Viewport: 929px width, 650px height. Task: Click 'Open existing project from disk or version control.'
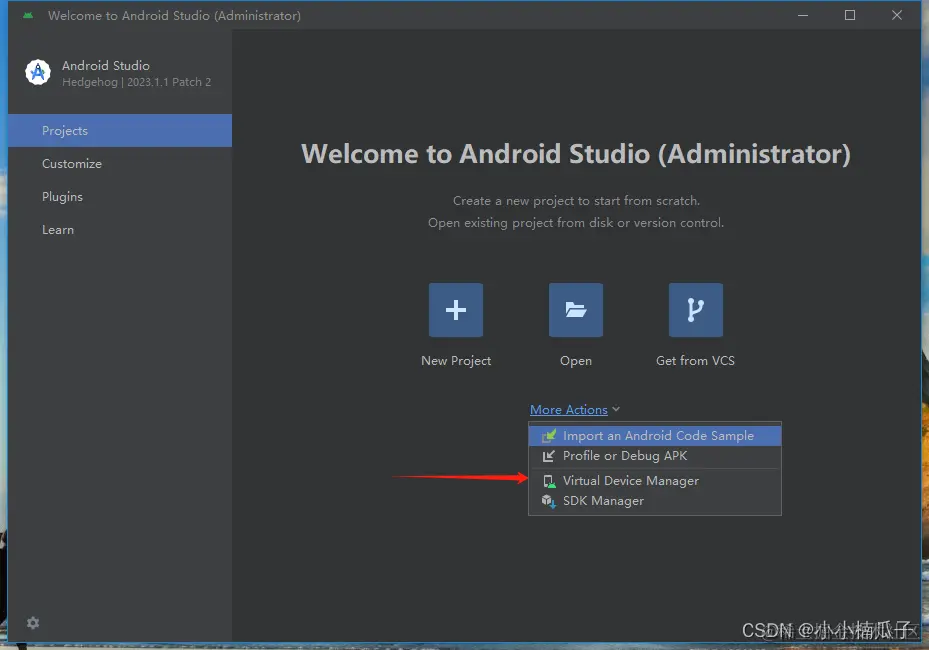point(576,223)
